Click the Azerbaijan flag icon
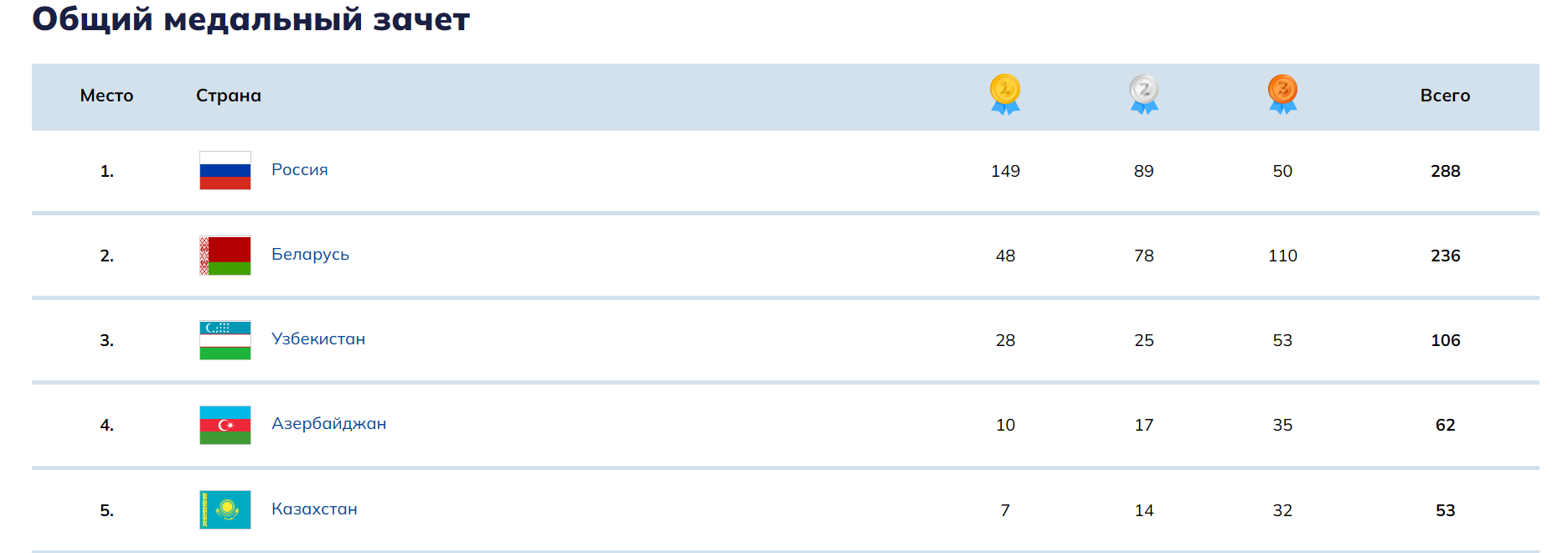The height and width of the screenshot is (553, 1568). 225,425
